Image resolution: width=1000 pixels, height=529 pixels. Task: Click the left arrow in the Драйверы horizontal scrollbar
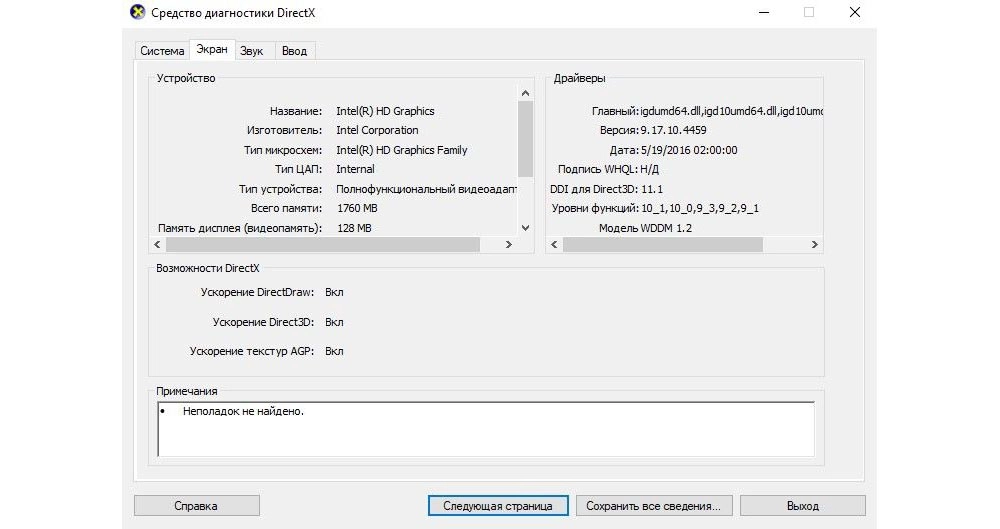pos(554,244)
